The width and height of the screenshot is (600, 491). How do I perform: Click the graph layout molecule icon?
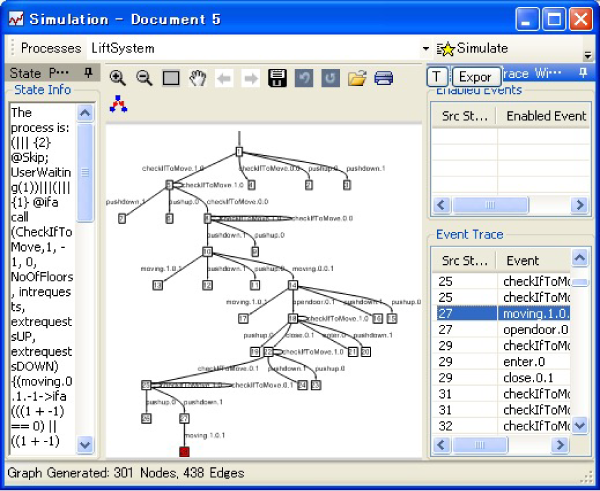(119, 103)
